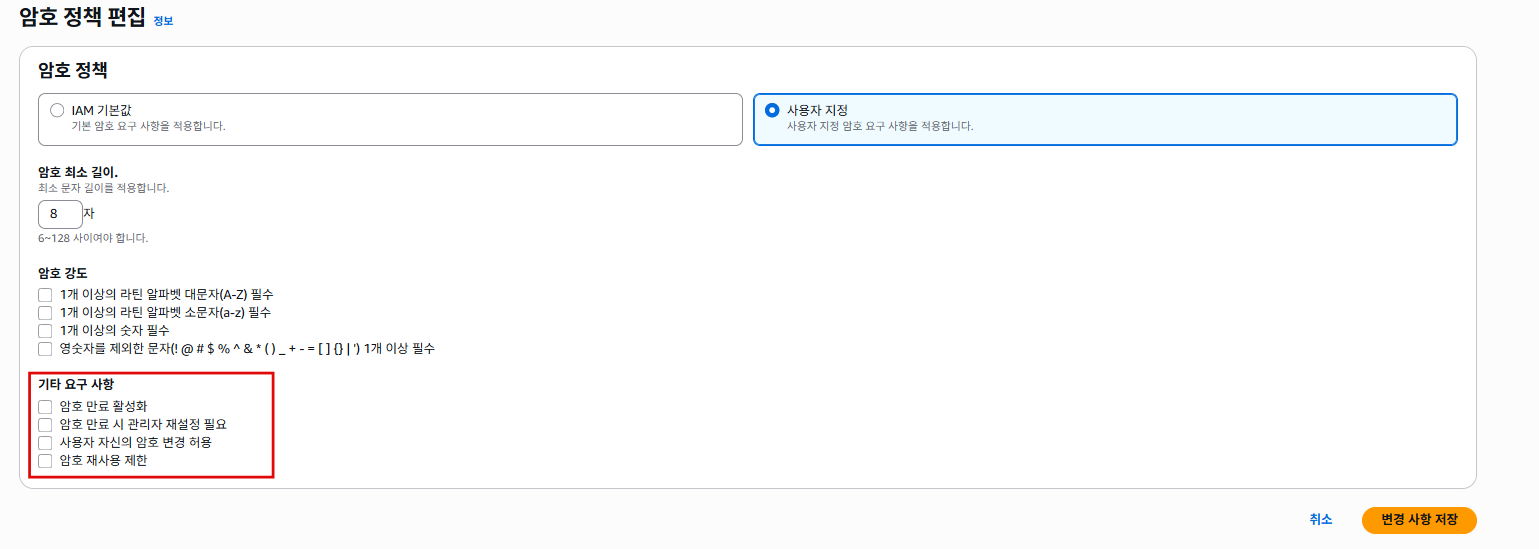
Task: Enable the 암호 재사용 제한 checkbox
Action: (x=45, y=461)
